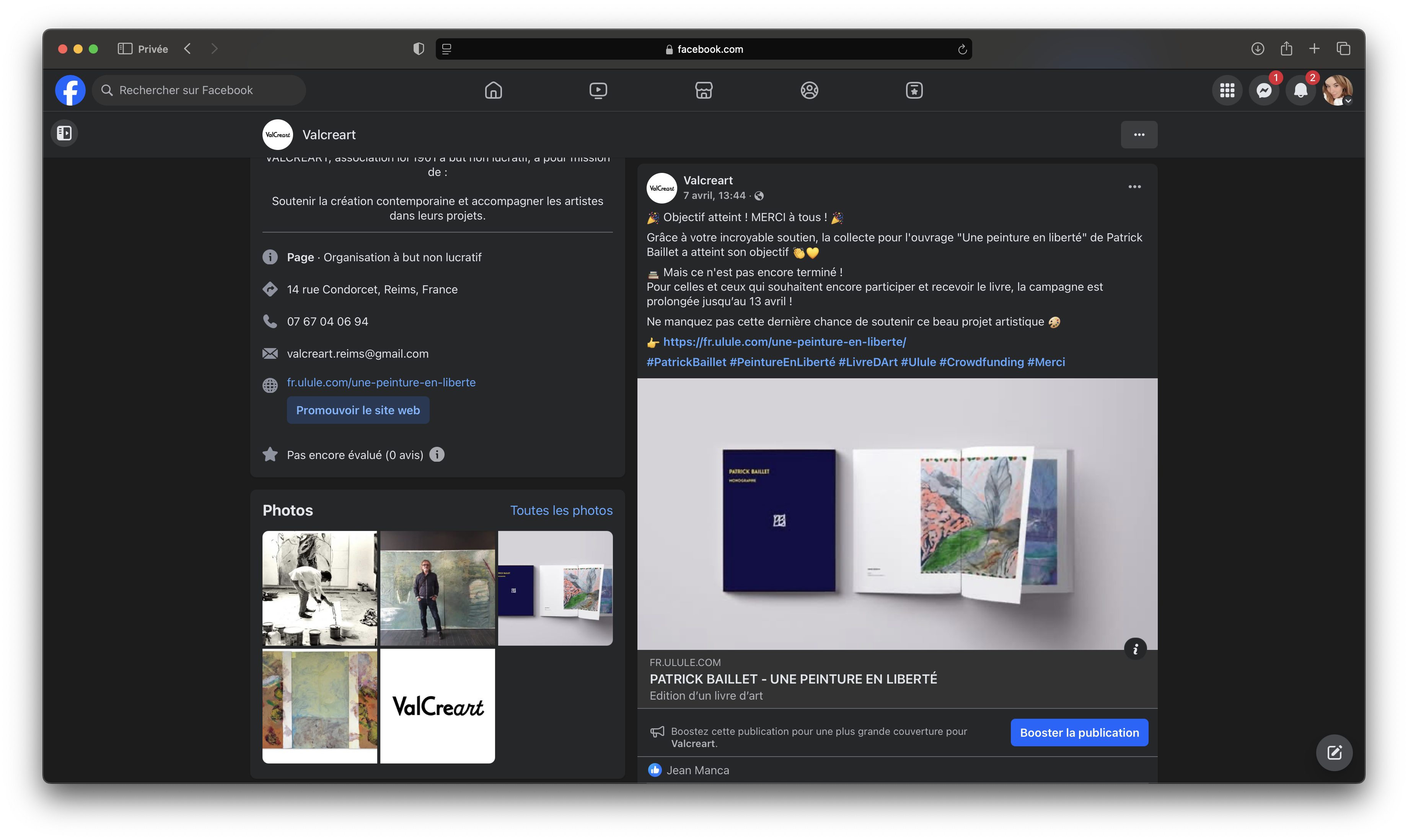The image size is (1408, 840).
Task: Open the ValCreart logo photo thumbnail
Action: click(437, 706)
